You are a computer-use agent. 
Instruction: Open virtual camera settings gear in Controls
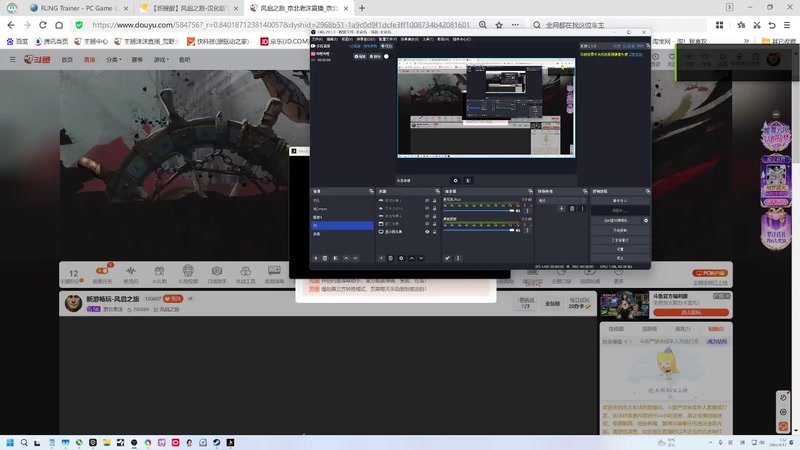[646, 220]
